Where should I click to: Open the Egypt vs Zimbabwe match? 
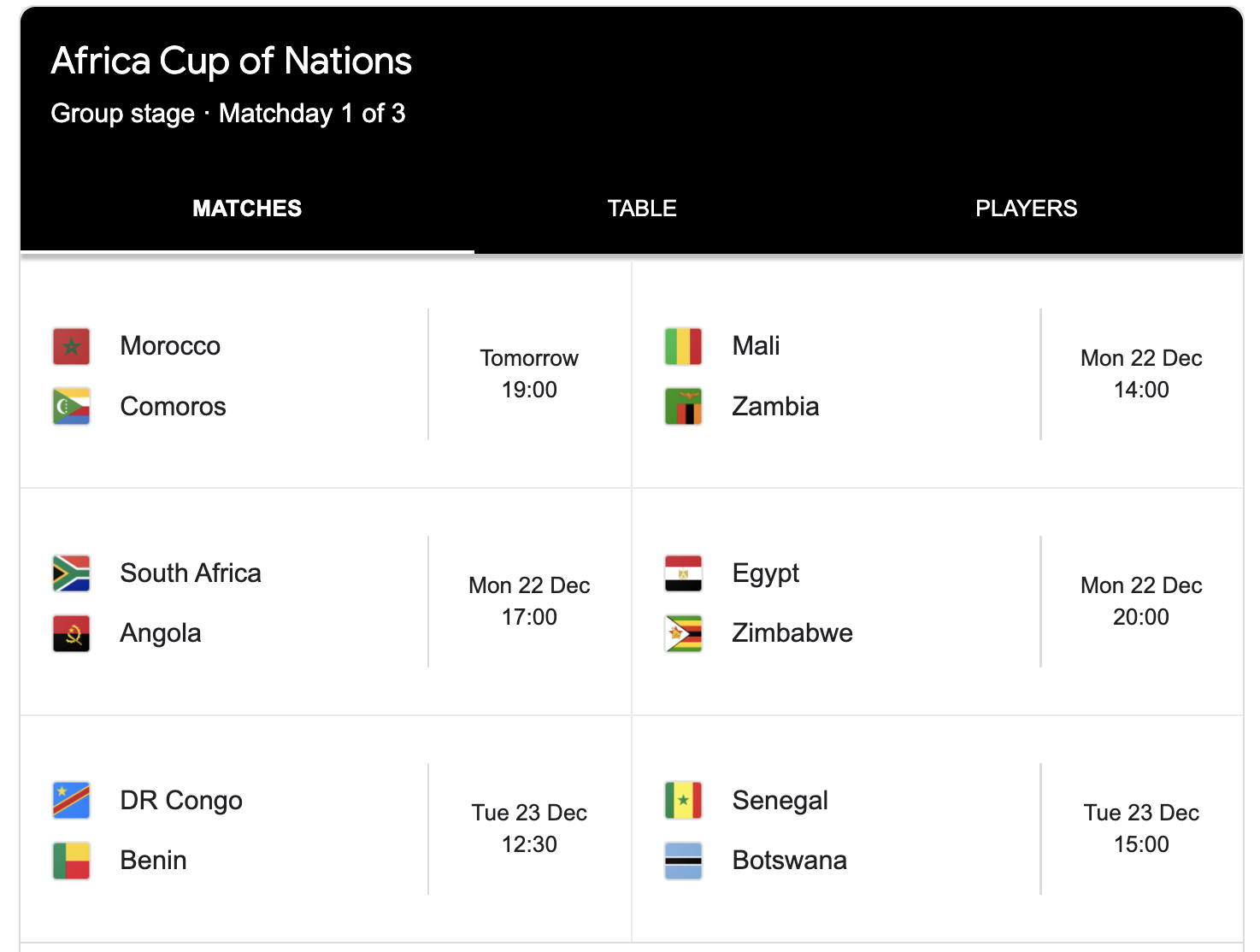click(937, 602)
